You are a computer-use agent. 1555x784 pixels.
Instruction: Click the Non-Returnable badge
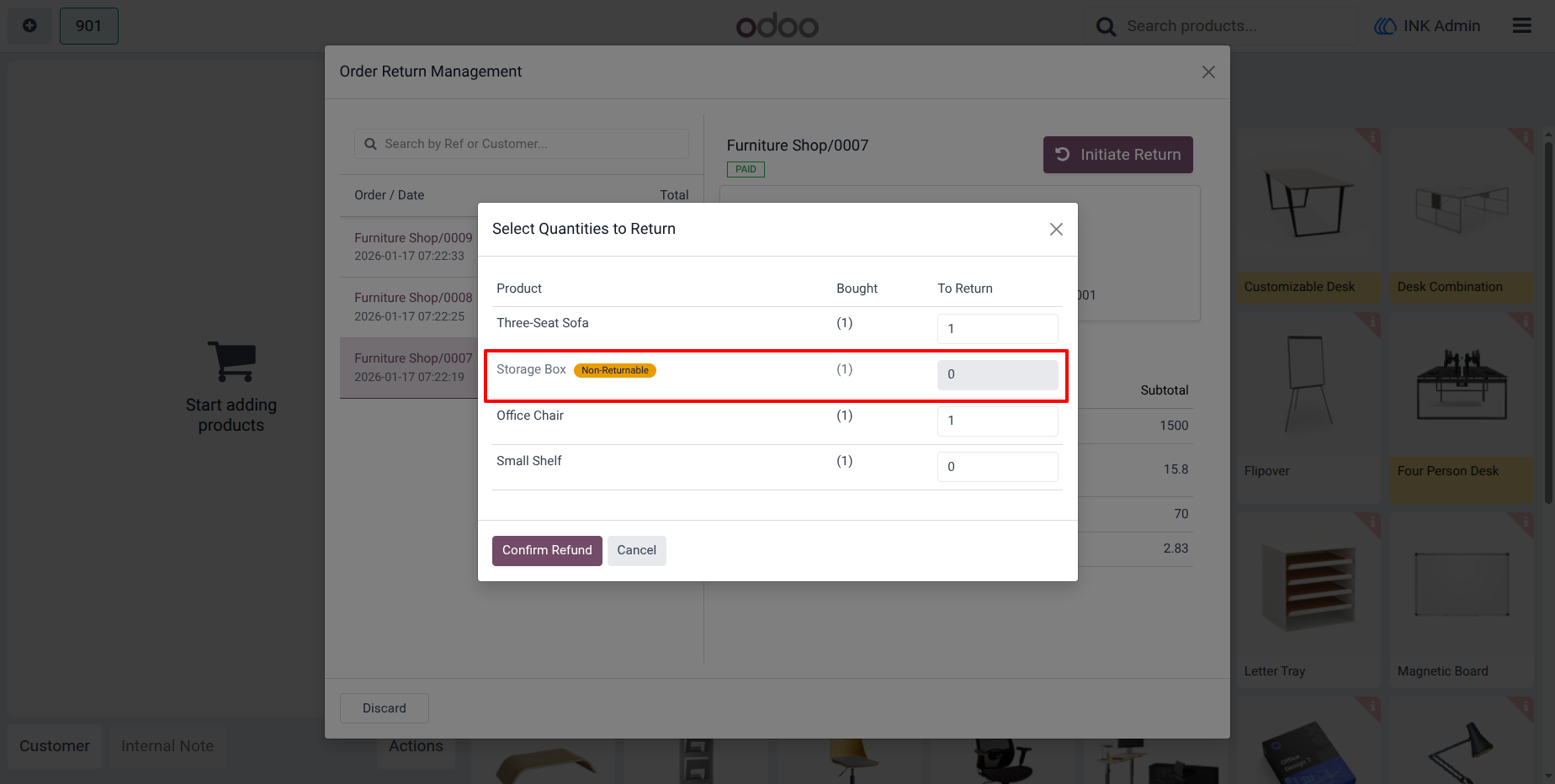tap(615, 370)
